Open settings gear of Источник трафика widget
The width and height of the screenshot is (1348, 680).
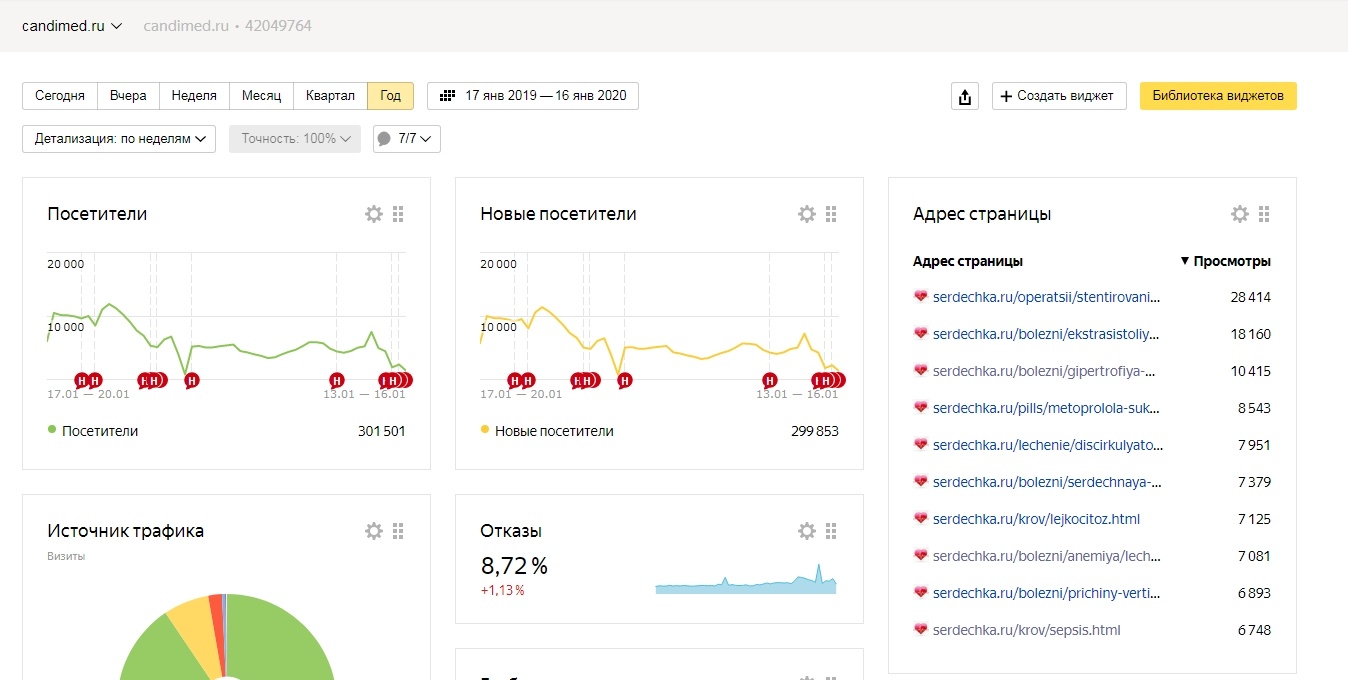(x=374, y=531)
